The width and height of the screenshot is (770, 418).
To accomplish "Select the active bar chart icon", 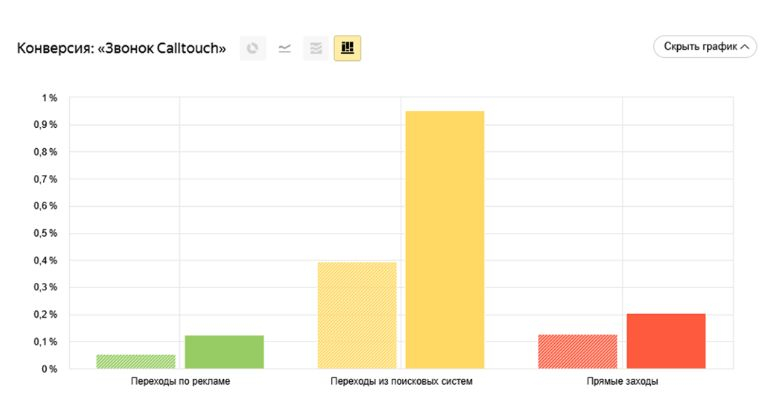I will pos(348,48).
